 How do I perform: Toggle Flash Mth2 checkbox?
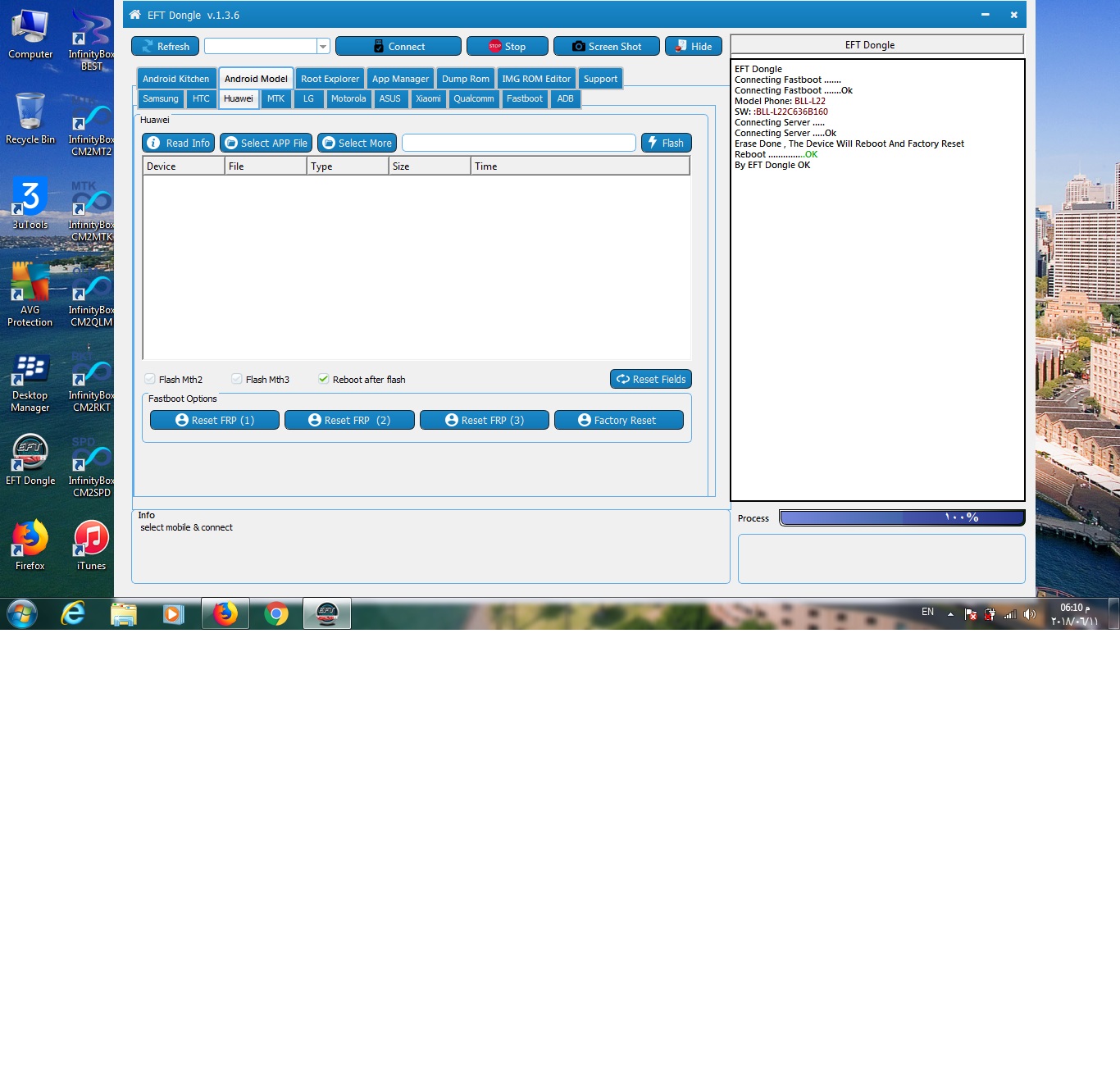(x=150, y=379)
